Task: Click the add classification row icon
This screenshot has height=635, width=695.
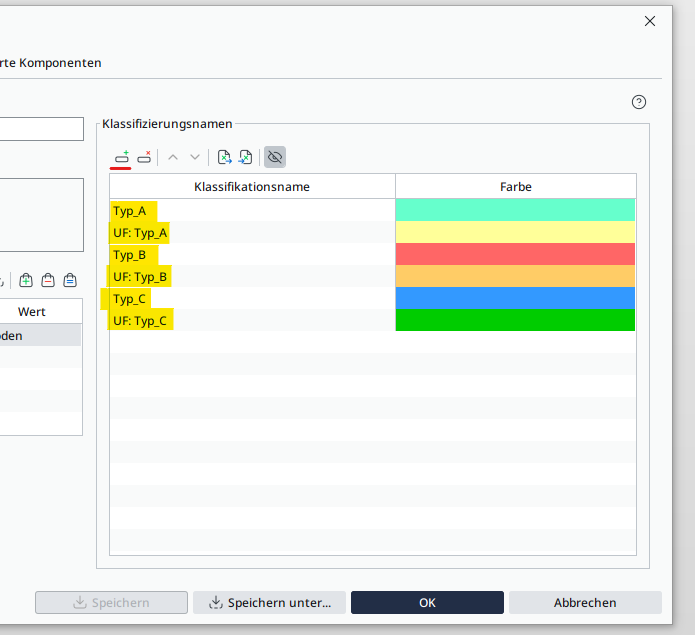Action: (x=121, y=157)
